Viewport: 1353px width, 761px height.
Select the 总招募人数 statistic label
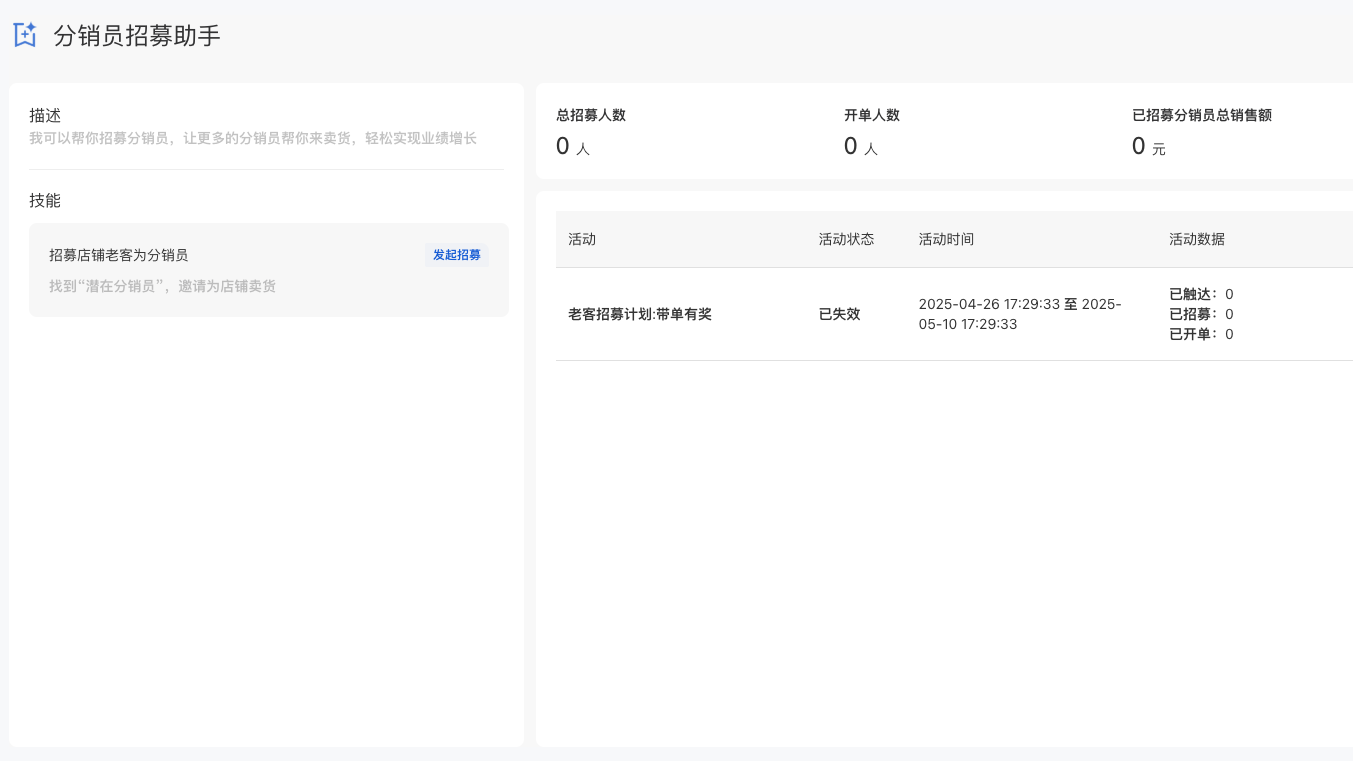591,115
